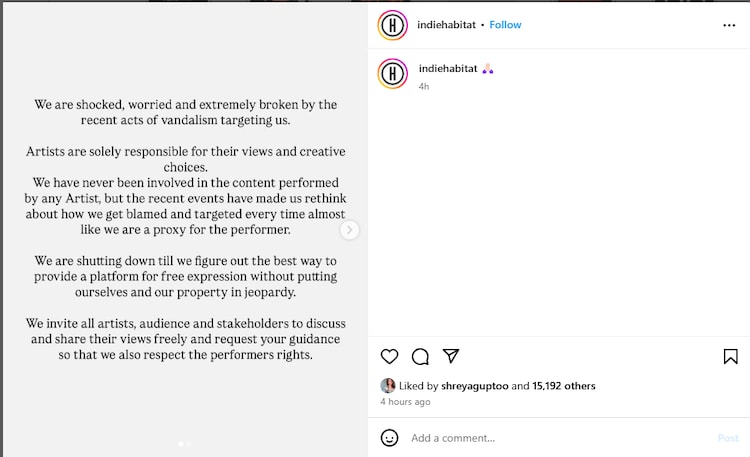Click the 4 hours ago timestamp

(405, 401)
